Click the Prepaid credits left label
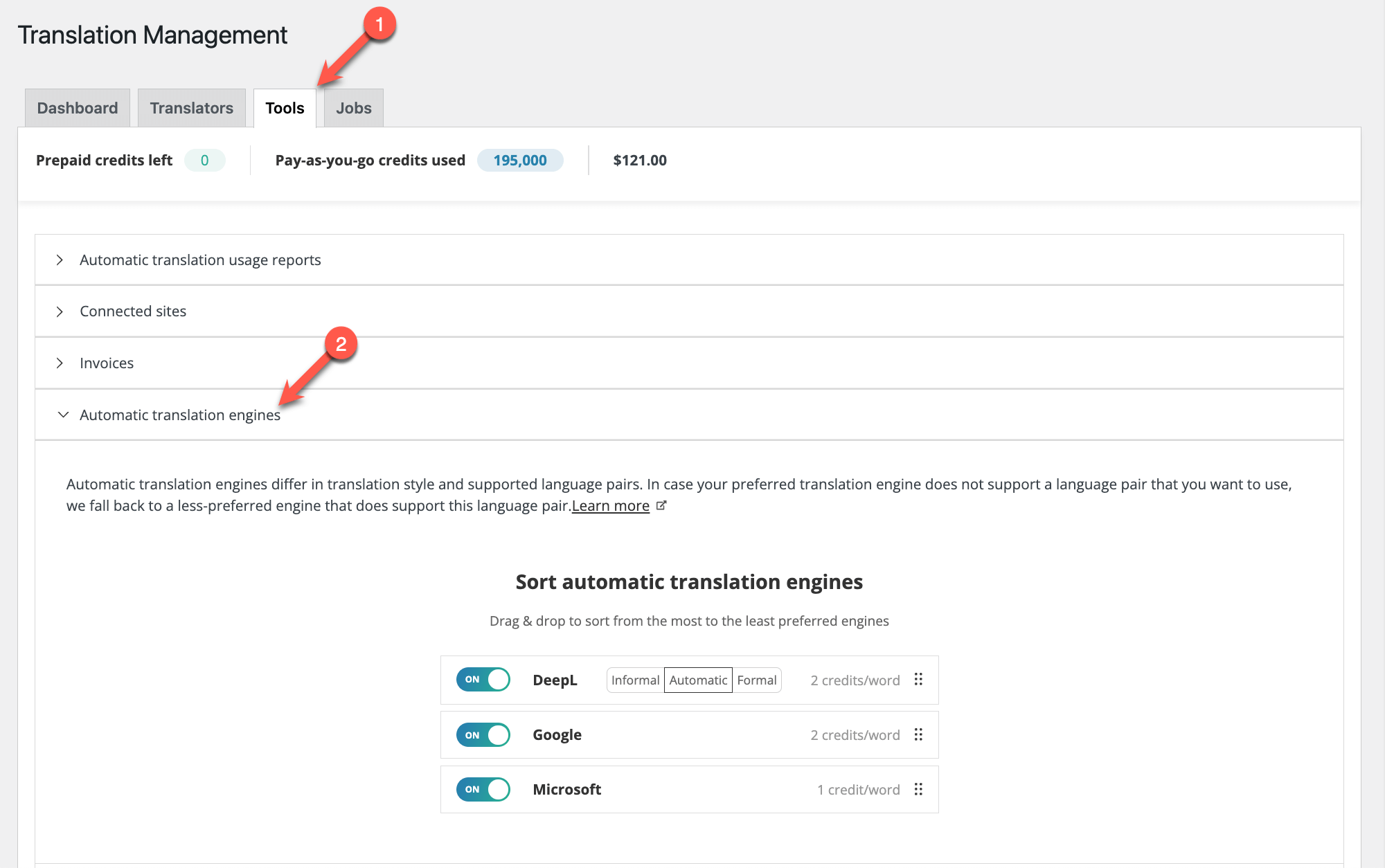 (104, 161)
